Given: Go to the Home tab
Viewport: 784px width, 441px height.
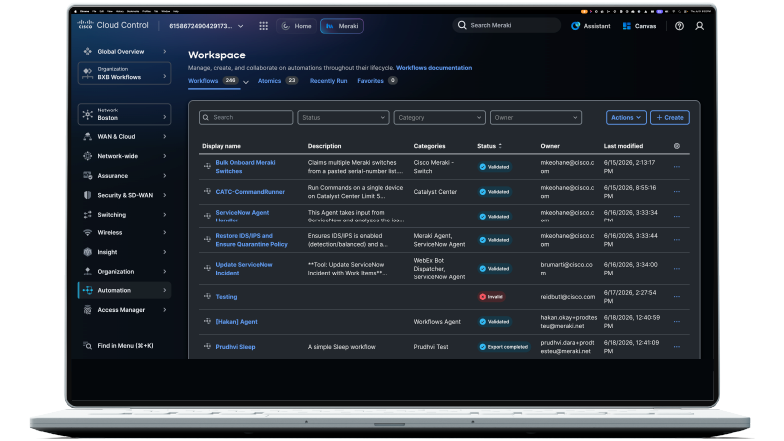Looking at the screenshot, I should [296, 26].
